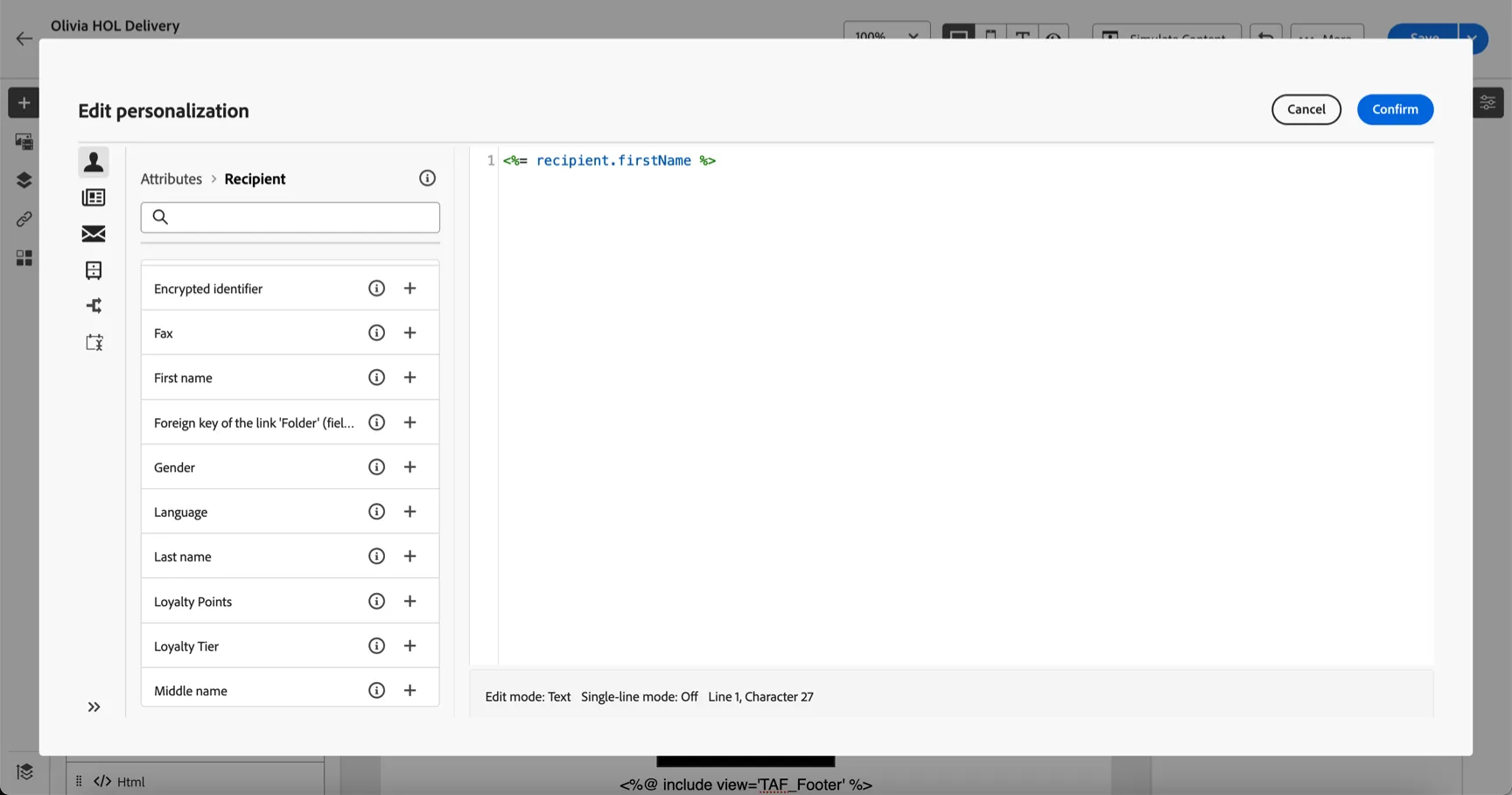Click the attribute search field
This screenshot has width=1512, height=795.
290,217
